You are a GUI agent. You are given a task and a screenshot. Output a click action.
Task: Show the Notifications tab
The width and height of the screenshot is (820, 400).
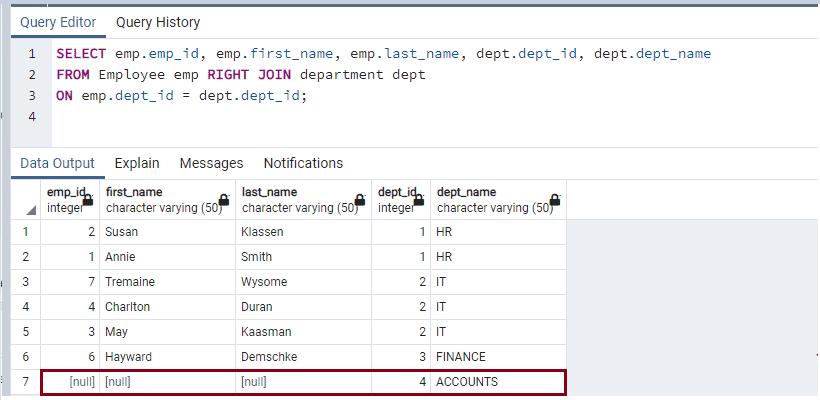pyautogui.click(x=303, y=163)
